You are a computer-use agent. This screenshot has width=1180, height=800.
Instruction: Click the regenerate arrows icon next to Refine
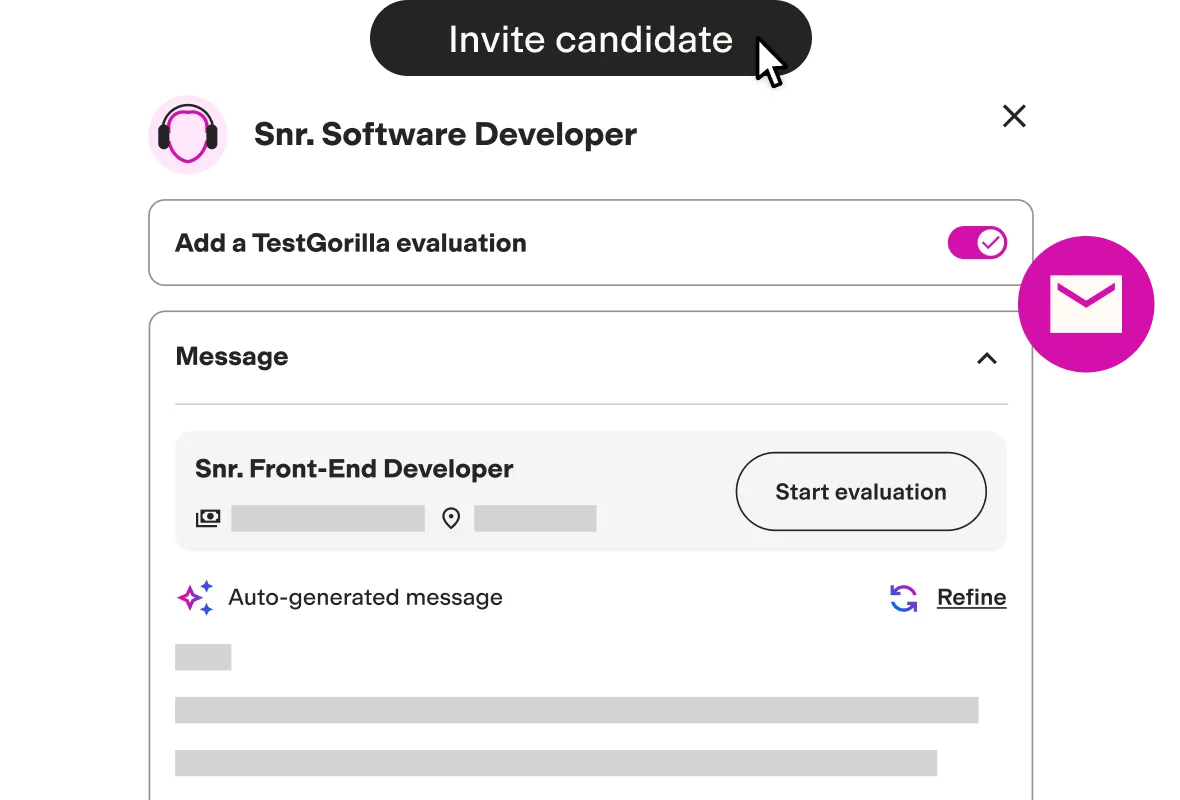click(x=901, y=596)
